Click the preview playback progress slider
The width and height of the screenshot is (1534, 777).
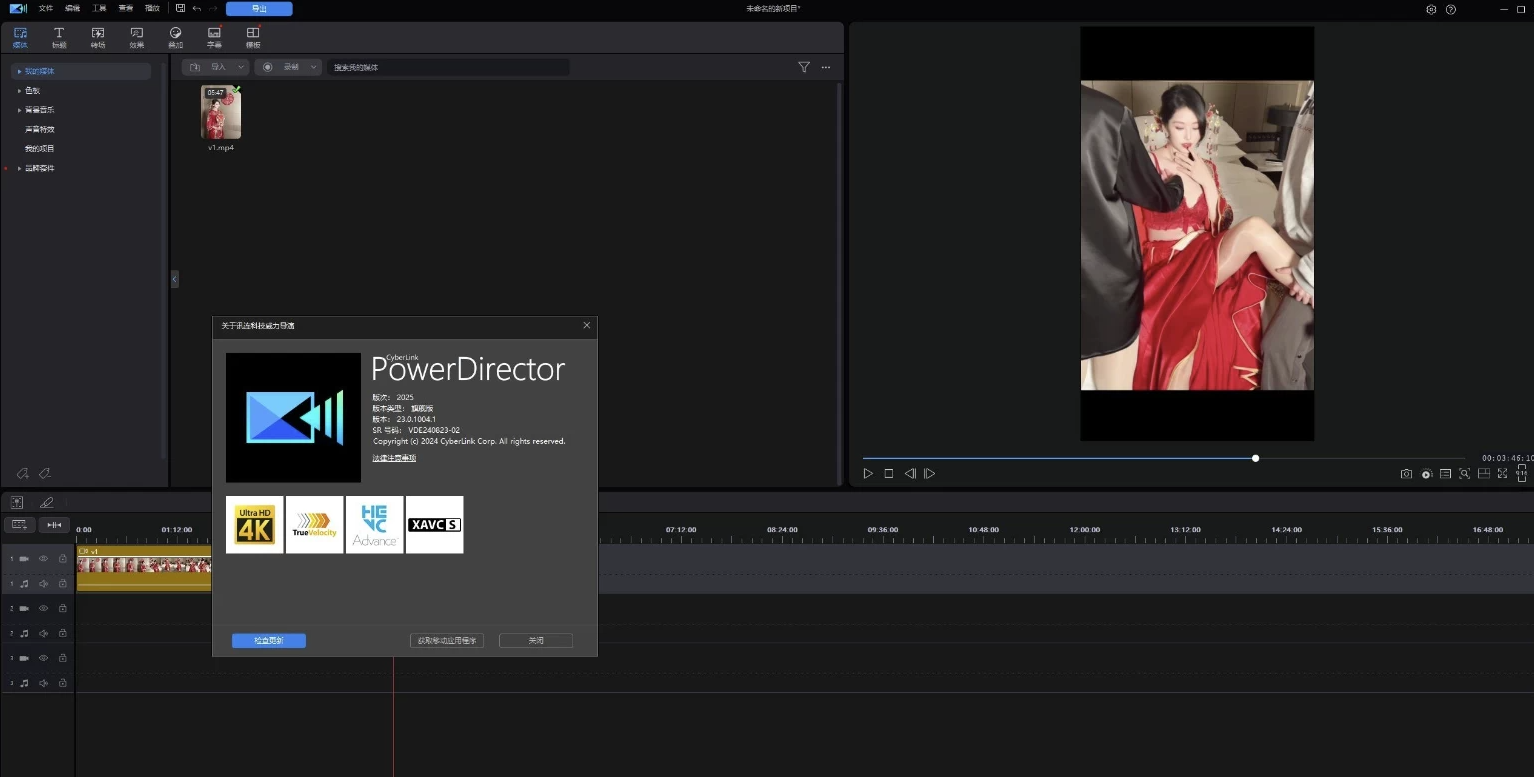[1255, 458]
